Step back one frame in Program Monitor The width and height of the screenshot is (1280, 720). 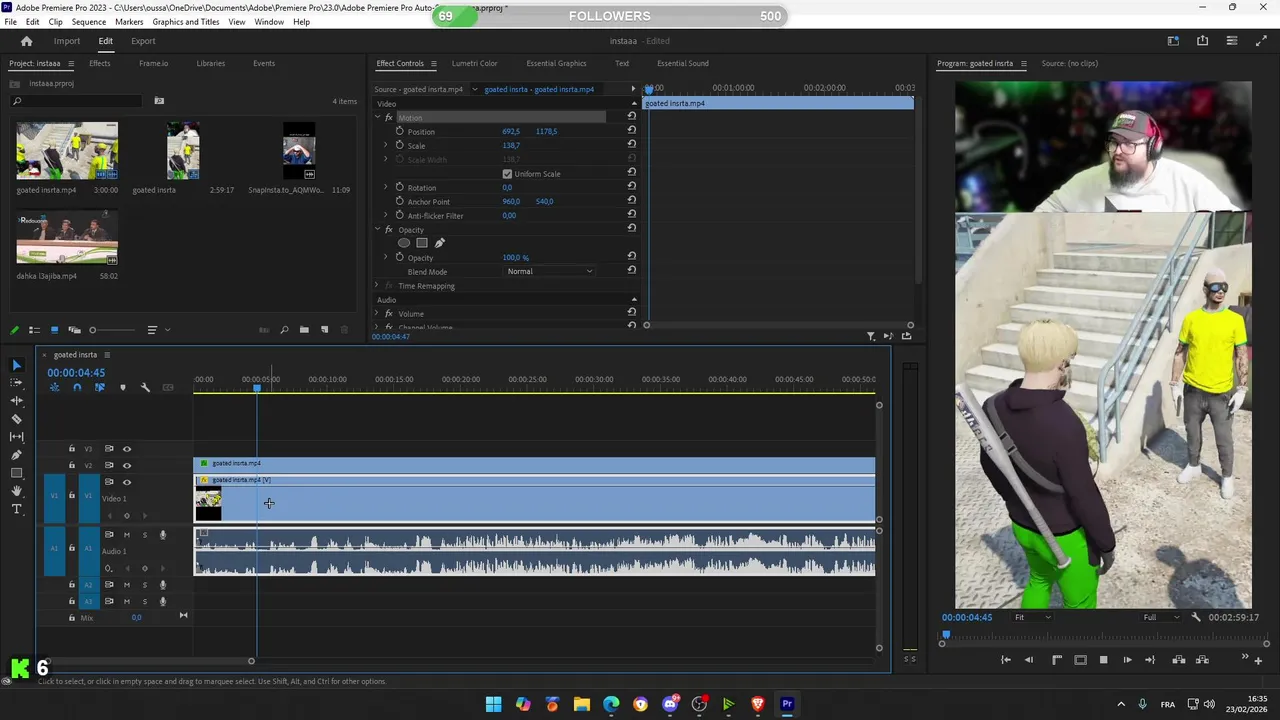coord(1029,660)
